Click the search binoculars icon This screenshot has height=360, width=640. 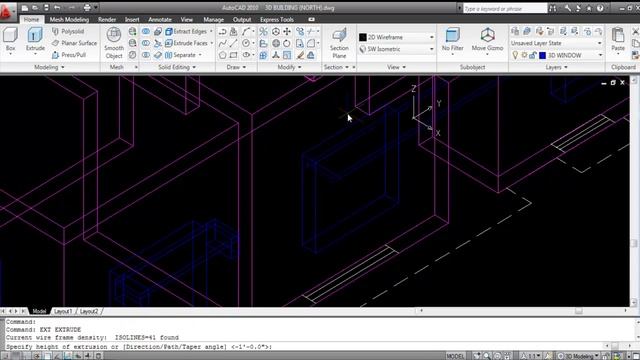pyautogui.click(x=552, y=8)
